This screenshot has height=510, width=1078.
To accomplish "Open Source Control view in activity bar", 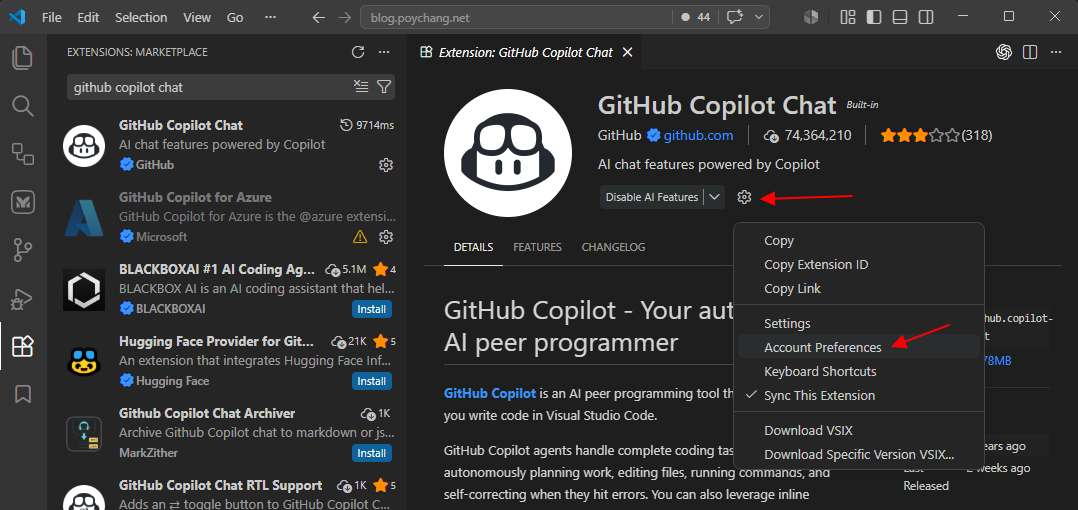I will tap(23, 251).
